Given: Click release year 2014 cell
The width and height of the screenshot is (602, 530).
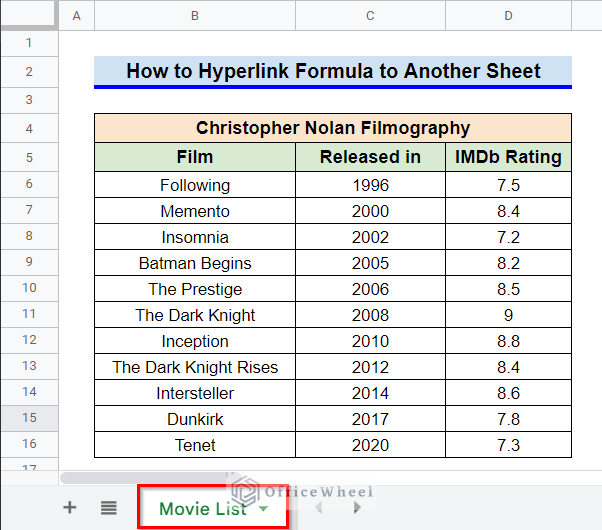Looking at the screenshot, I should coord(370,393).
